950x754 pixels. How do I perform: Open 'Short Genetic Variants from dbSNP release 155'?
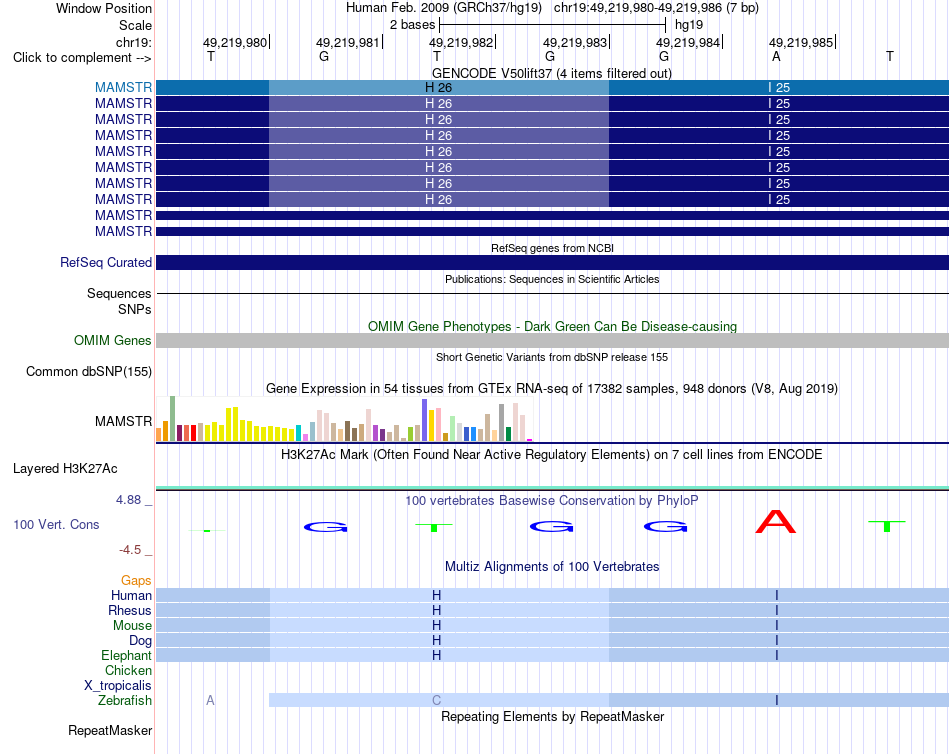(552, 357)
